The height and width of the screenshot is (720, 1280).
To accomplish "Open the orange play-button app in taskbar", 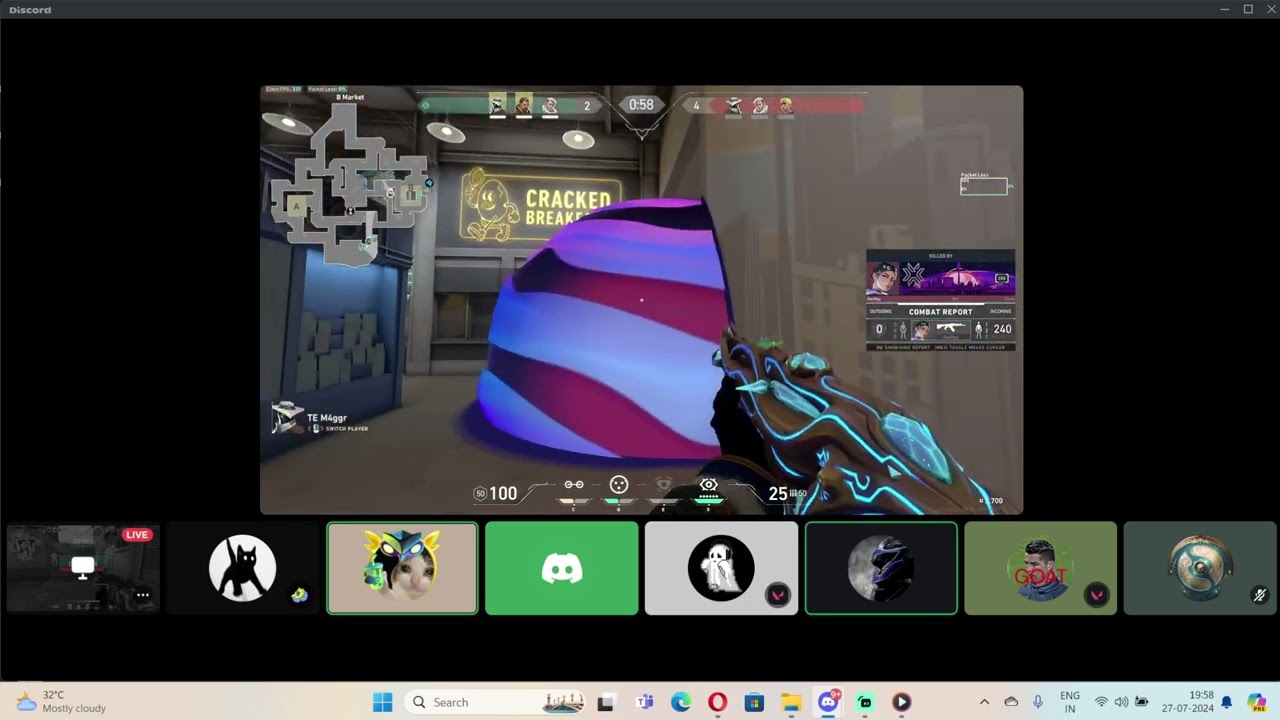I will [x=901, y=702].
